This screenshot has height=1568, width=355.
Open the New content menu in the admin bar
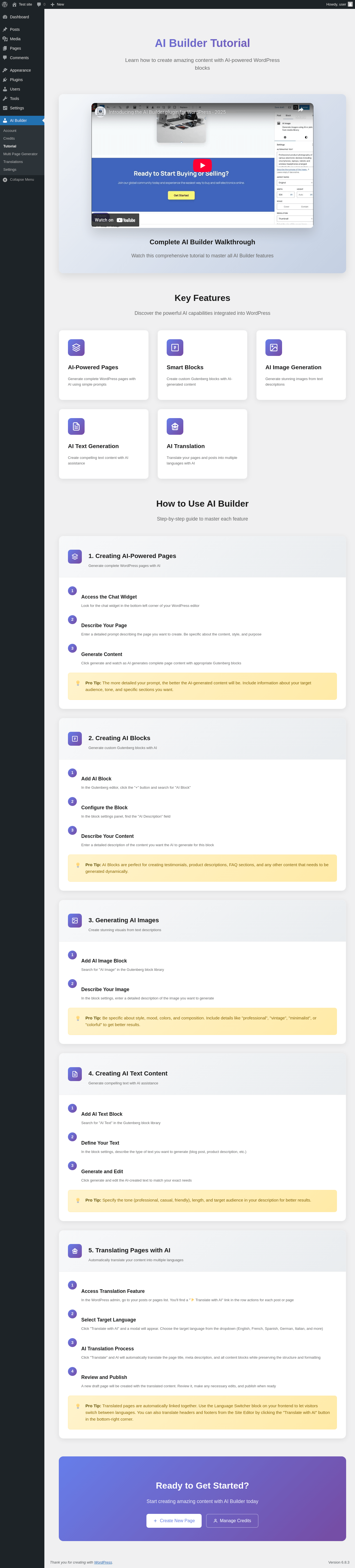tap(57, 4)
